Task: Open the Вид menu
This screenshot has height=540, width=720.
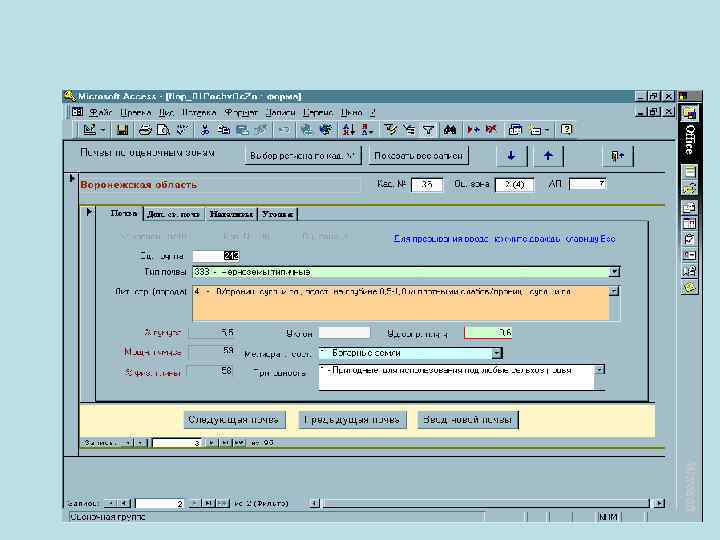Action: point(167,112)
